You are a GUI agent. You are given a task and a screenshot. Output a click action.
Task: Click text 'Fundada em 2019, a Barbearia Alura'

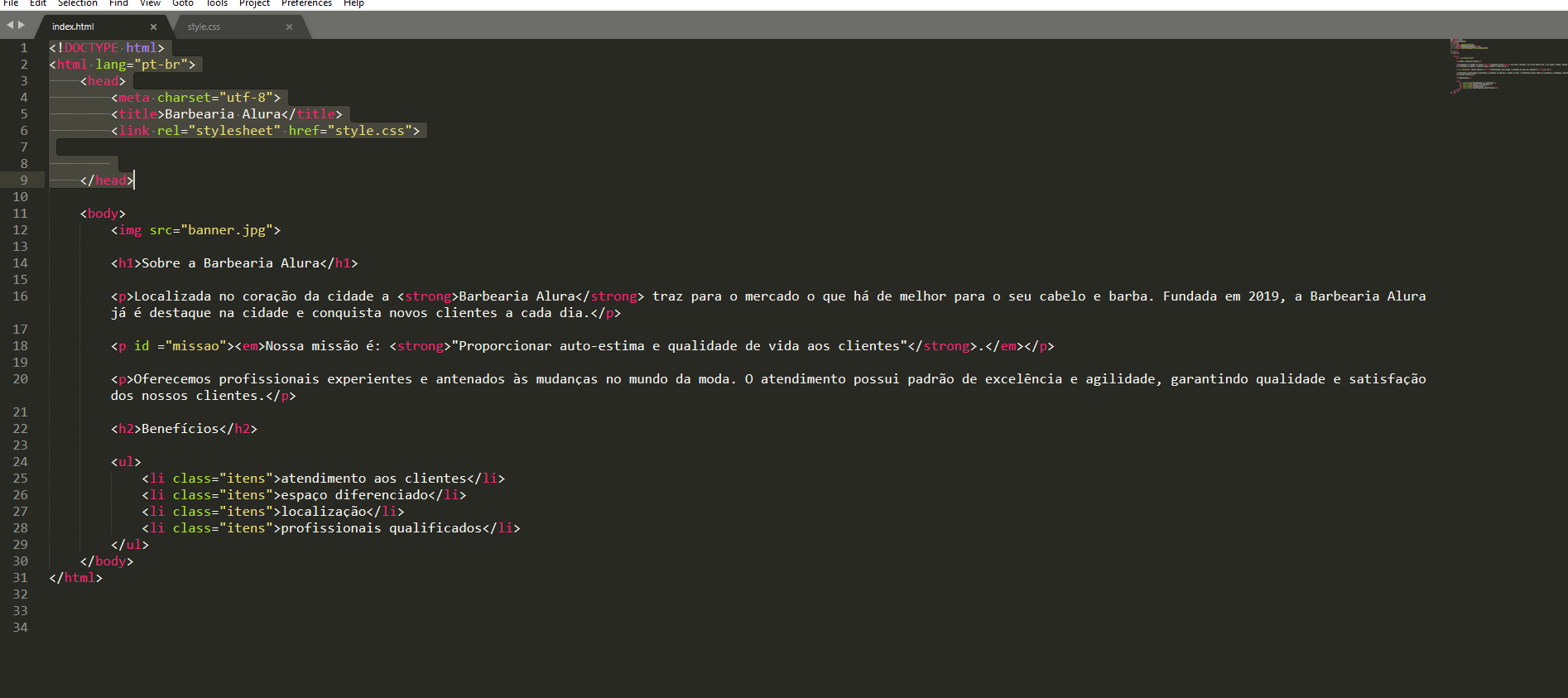[1294, 296]
